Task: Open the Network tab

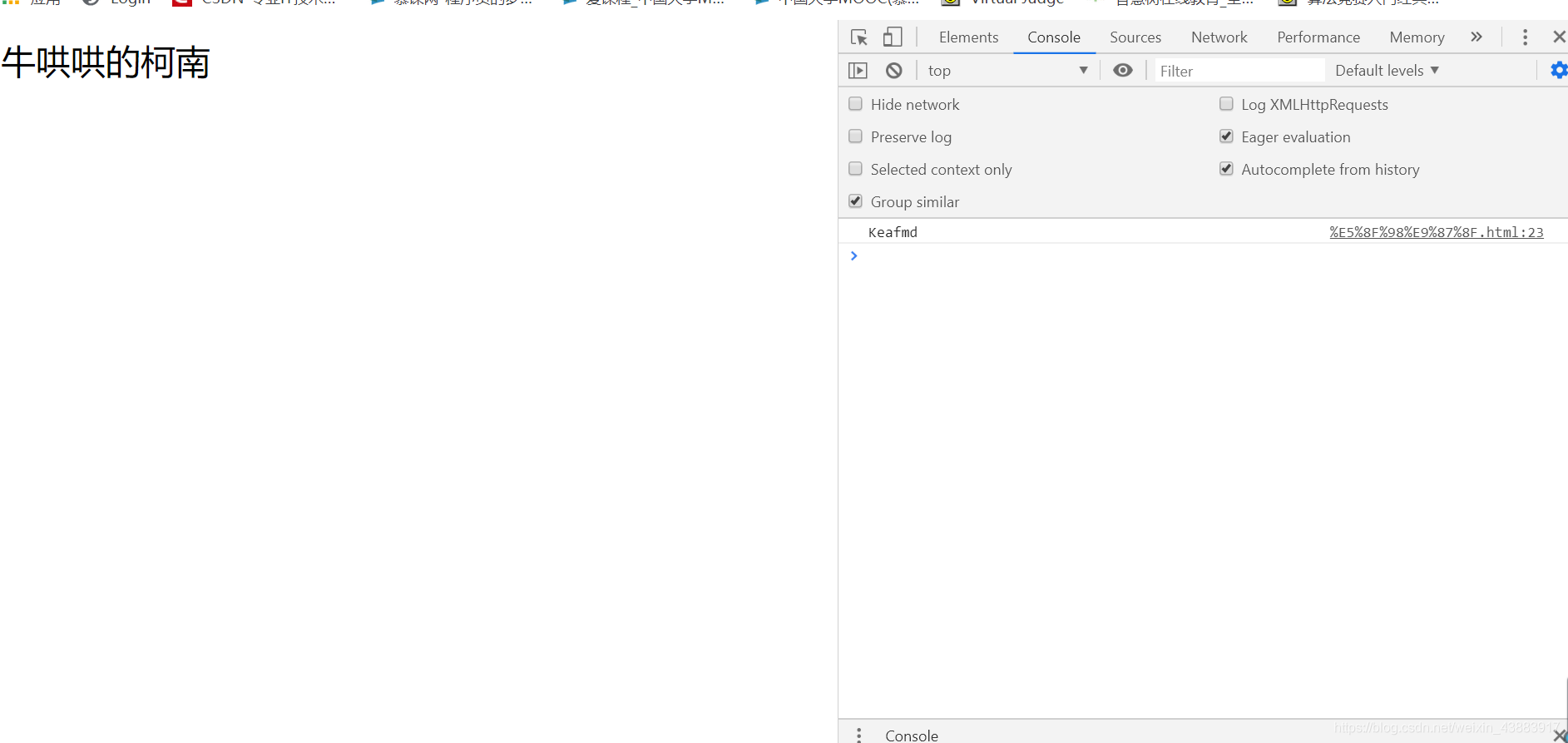Action: (1219, 37)
